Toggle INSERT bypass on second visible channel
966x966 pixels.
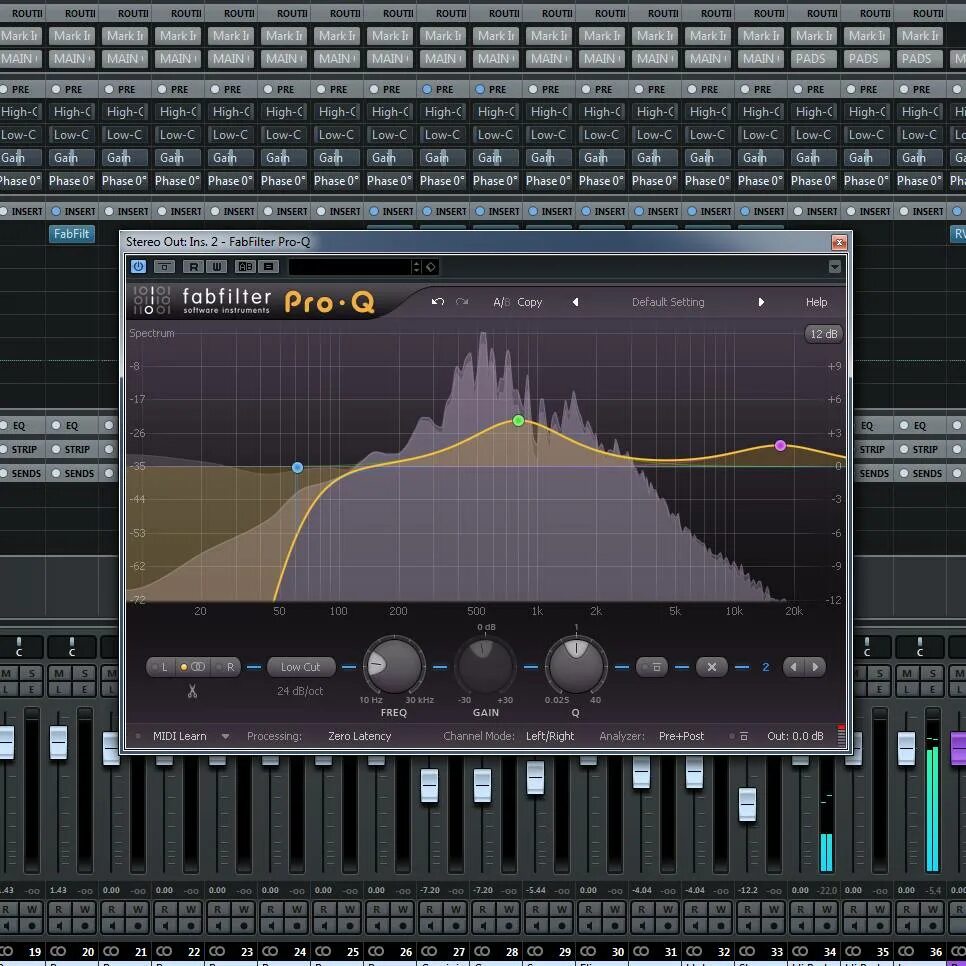[x=57, y=211]
